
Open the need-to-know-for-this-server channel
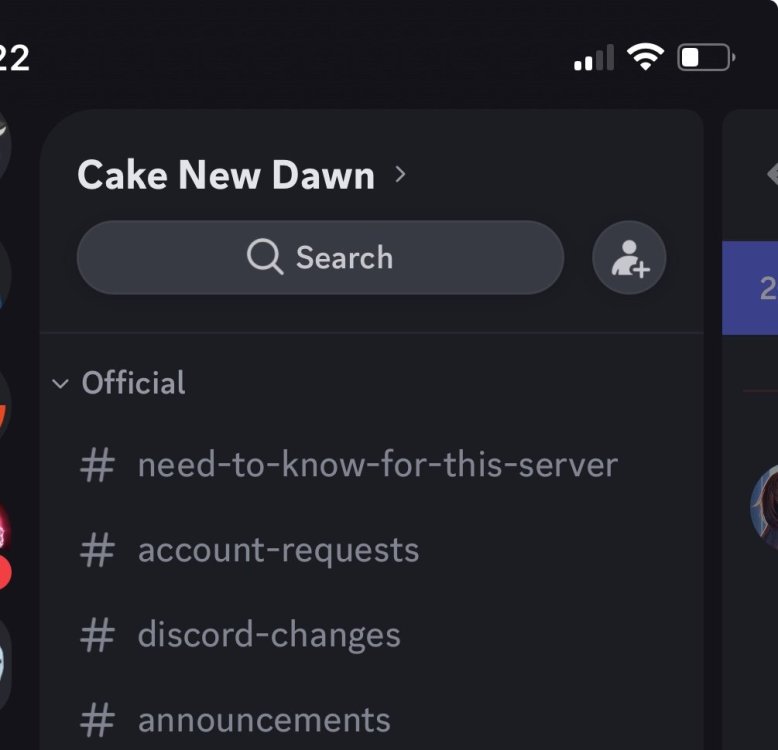pos(377,465)
